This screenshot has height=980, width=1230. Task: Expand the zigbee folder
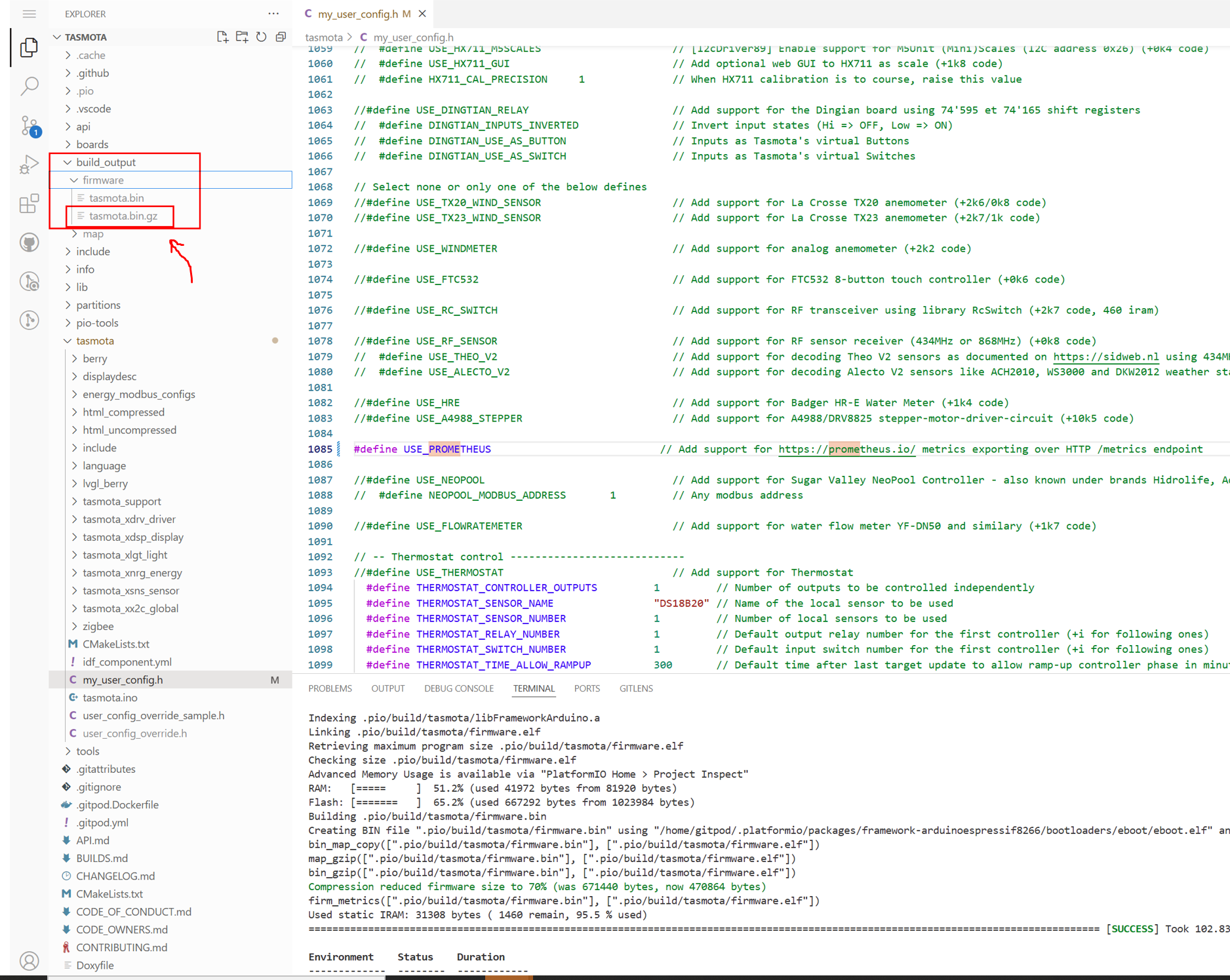[x=98, y=626]
